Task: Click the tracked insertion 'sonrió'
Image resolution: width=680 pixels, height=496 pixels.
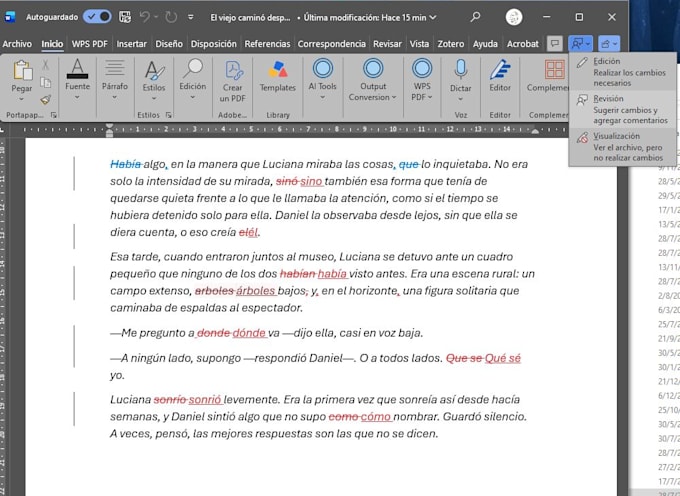Action: (205, 399)
